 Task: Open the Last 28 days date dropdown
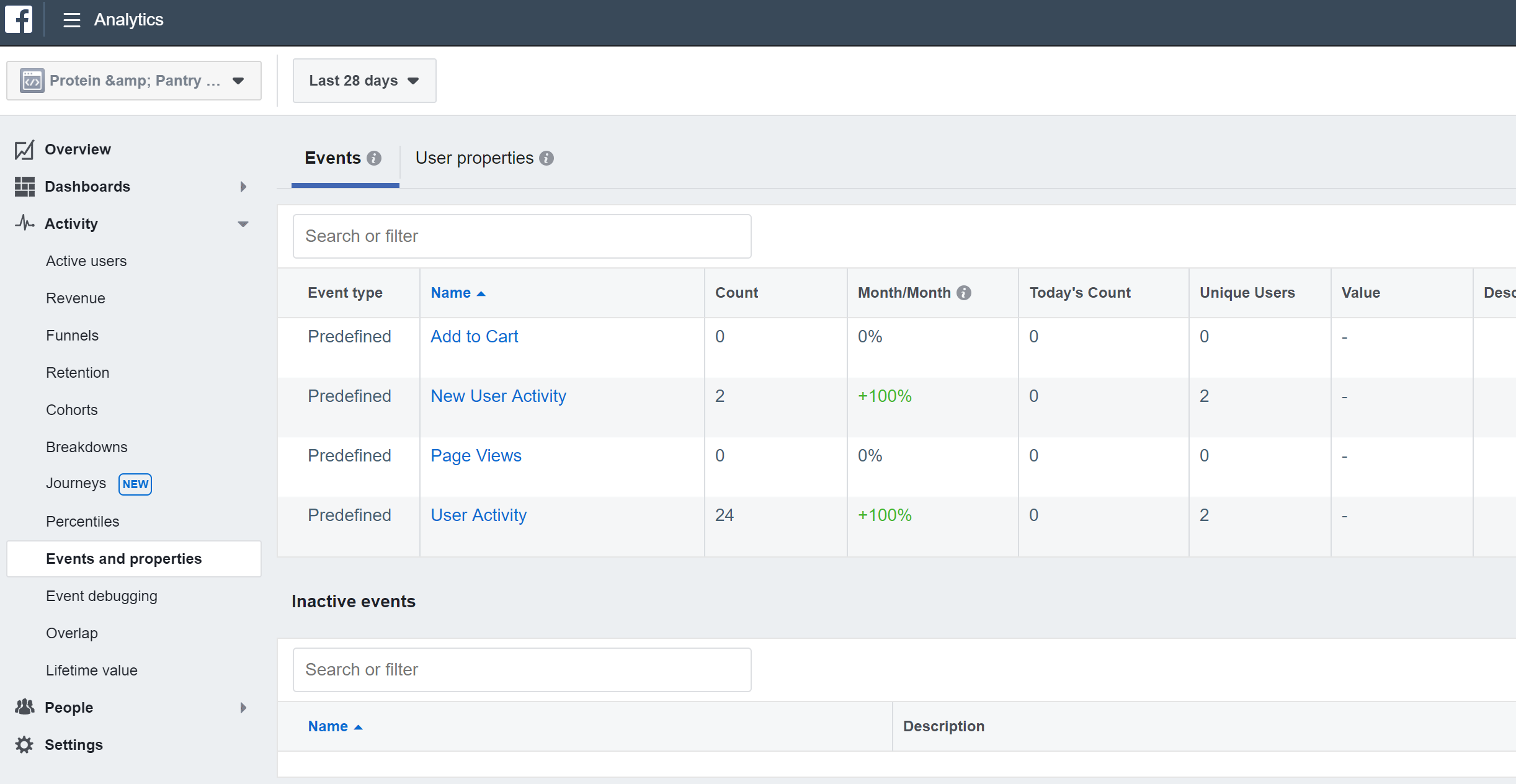coord(364,81)
